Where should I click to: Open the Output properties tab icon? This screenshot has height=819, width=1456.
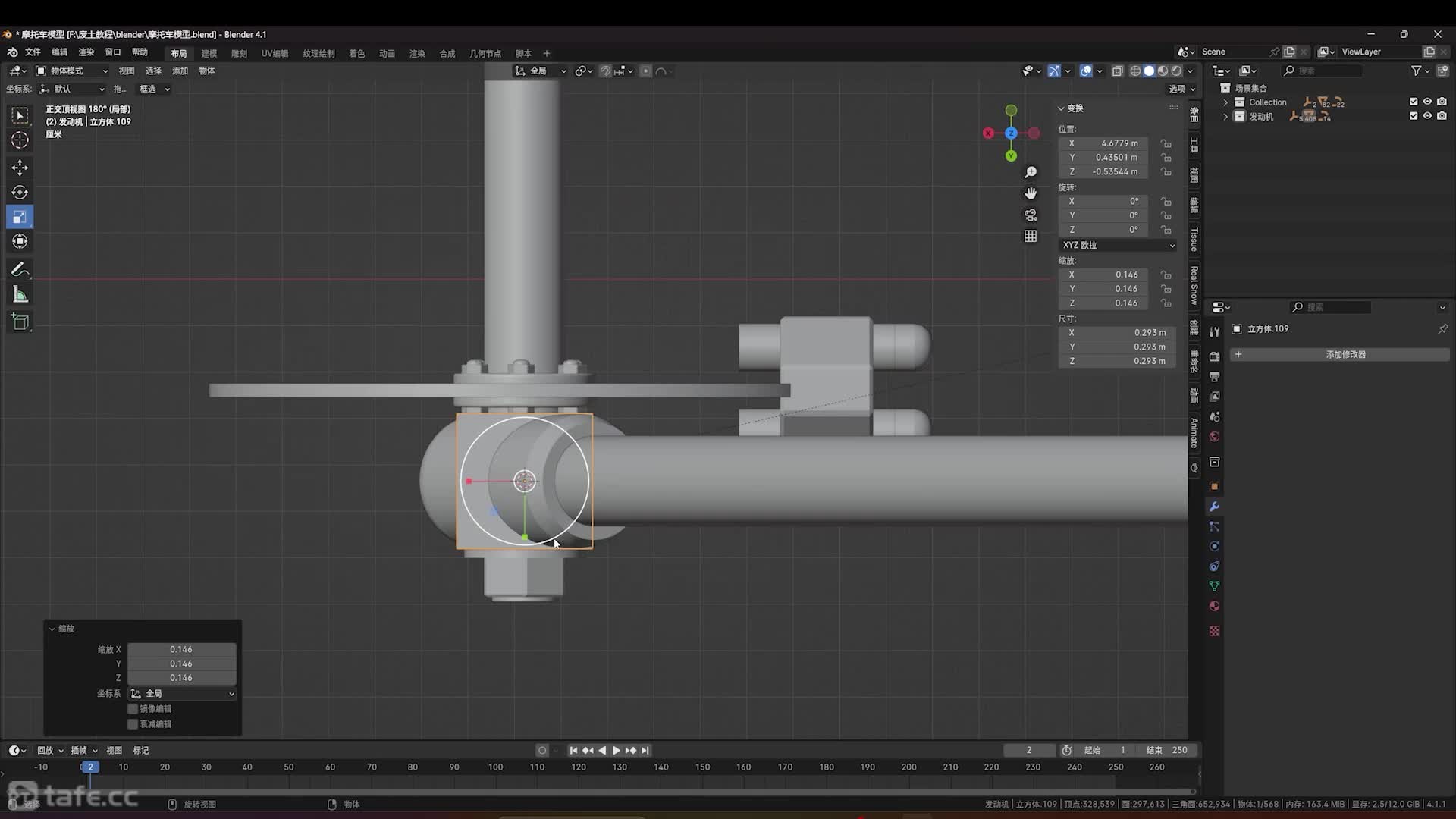(x=1214, y=376)
